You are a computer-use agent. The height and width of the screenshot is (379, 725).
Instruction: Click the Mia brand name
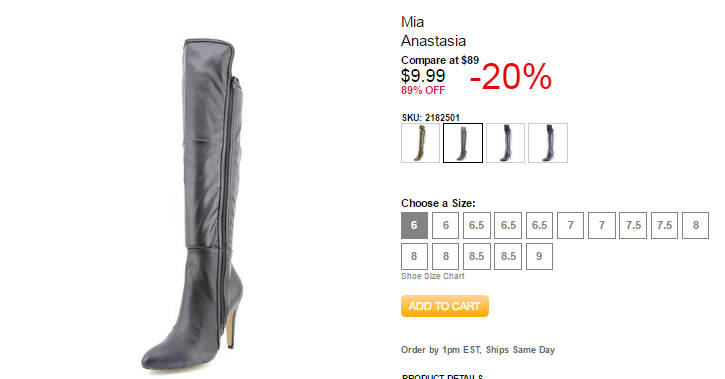412,22
